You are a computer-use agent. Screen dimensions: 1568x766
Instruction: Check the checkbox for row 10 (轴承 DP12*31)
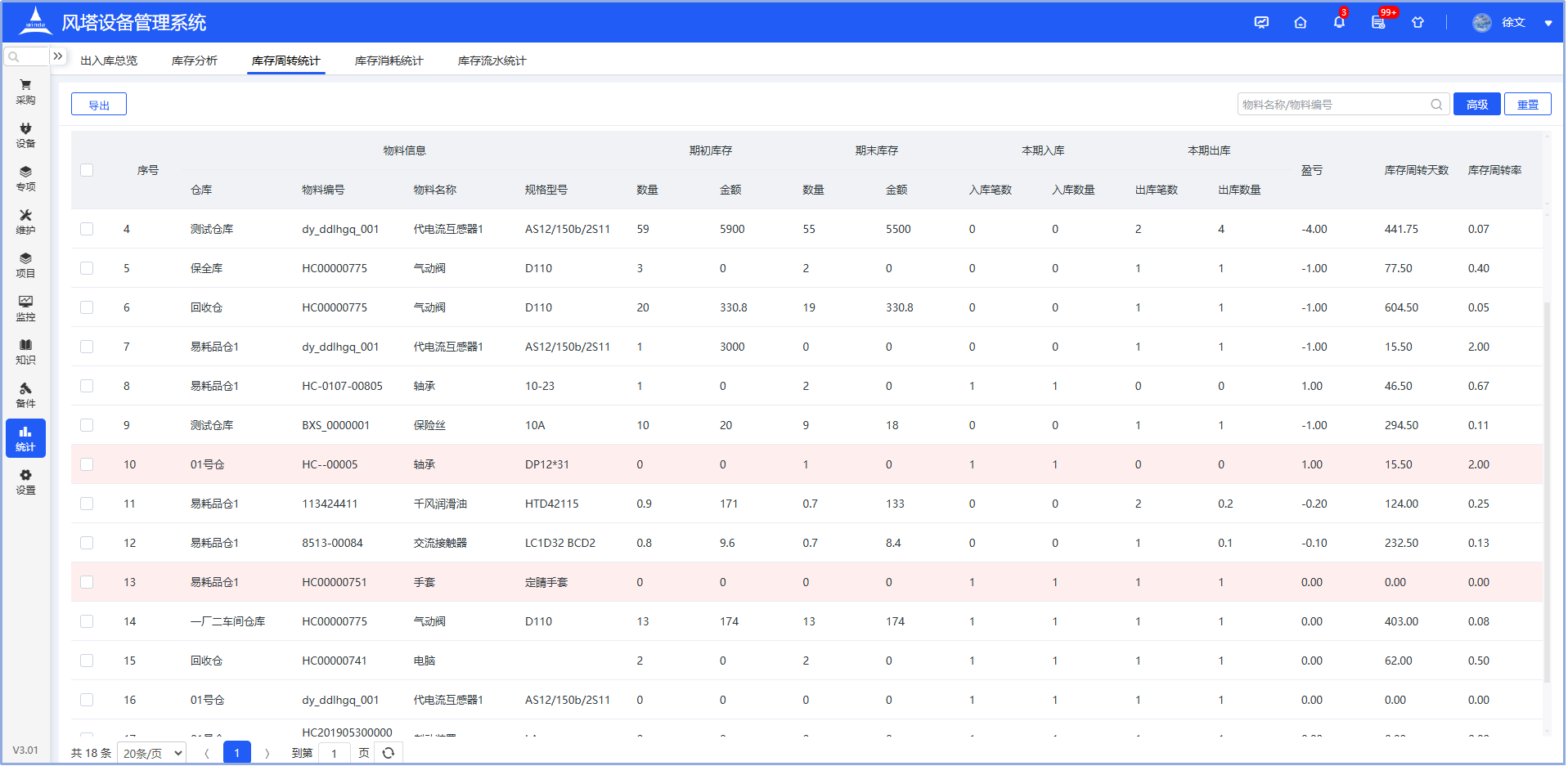click(87, 464)
